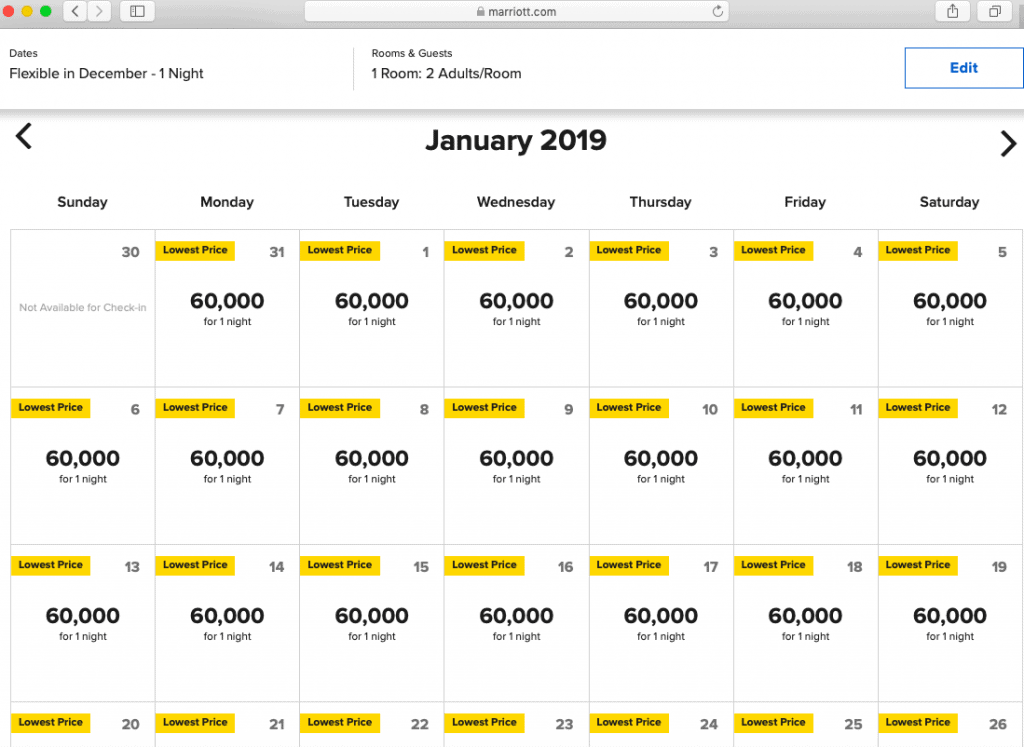The image size is (1024, 747).
Task: Go back with Safari's back arrow
Action: [75, 11]
